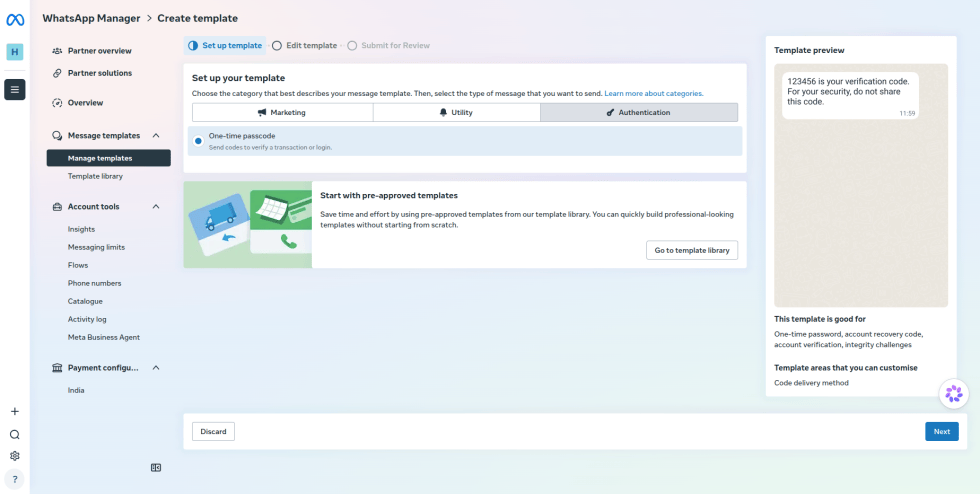Open Manage templates in sidebar
Image resolution: width=980 pixels, height=494 pixels.
click(x=109, y=158)
